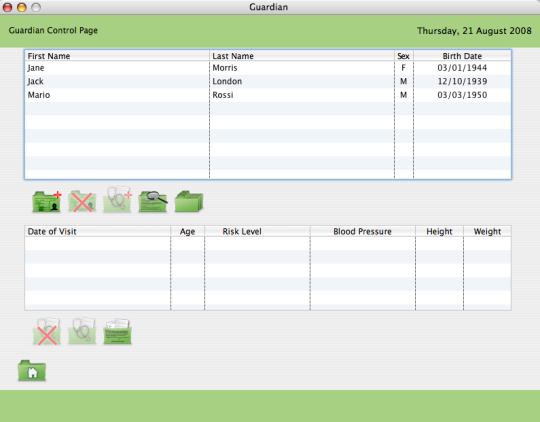This screenshot has height=422, width=540.
Task: Select patient row with first name Jack
Action: 268,81
